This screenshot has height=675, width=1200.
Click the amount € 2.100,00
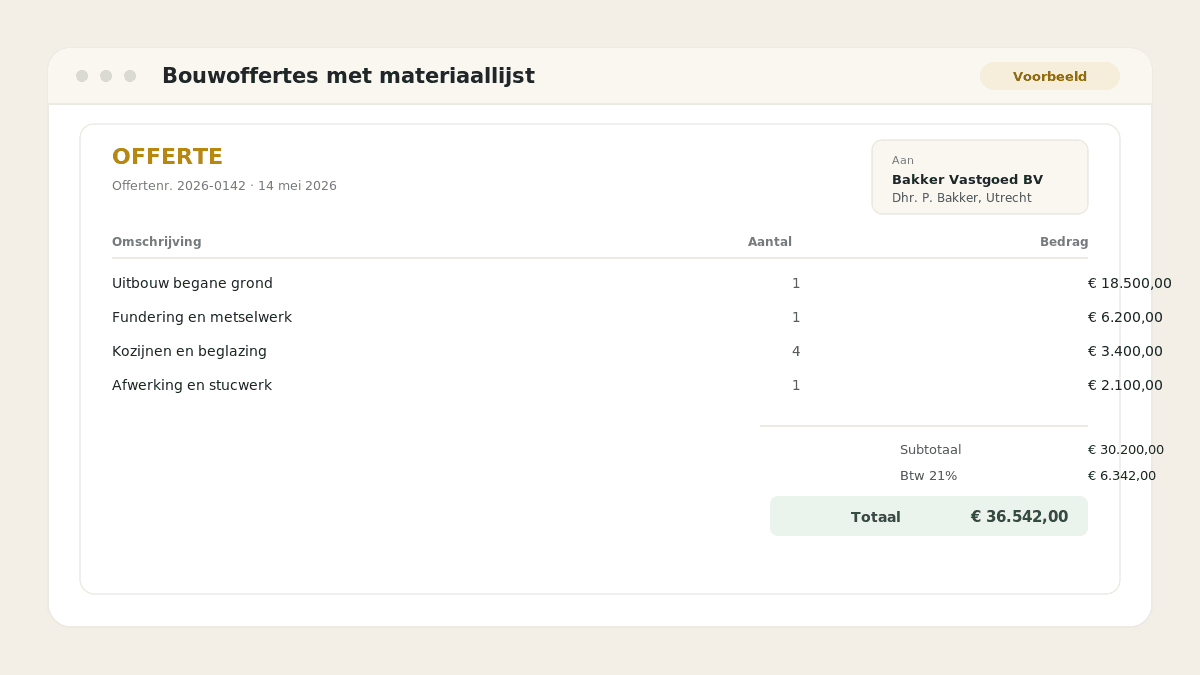tap(1125, 385)
